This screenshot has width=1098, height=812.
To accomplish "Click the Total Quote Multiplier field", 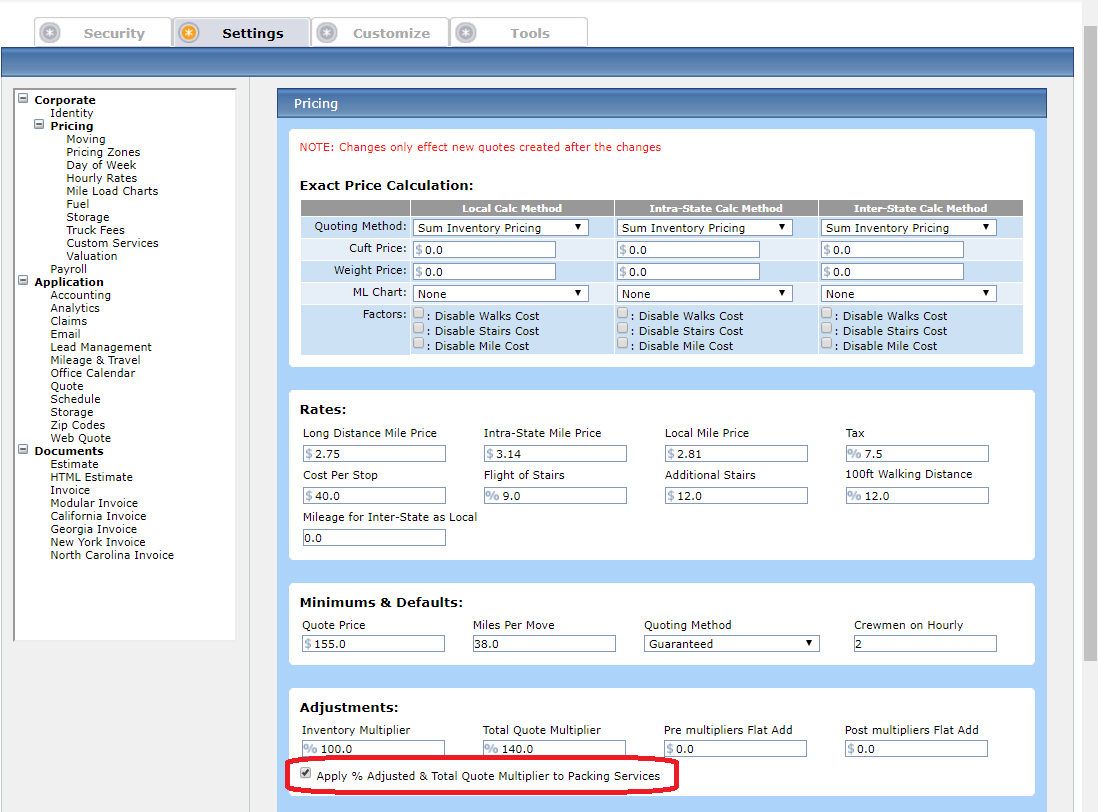I will [x=554, y=748].
